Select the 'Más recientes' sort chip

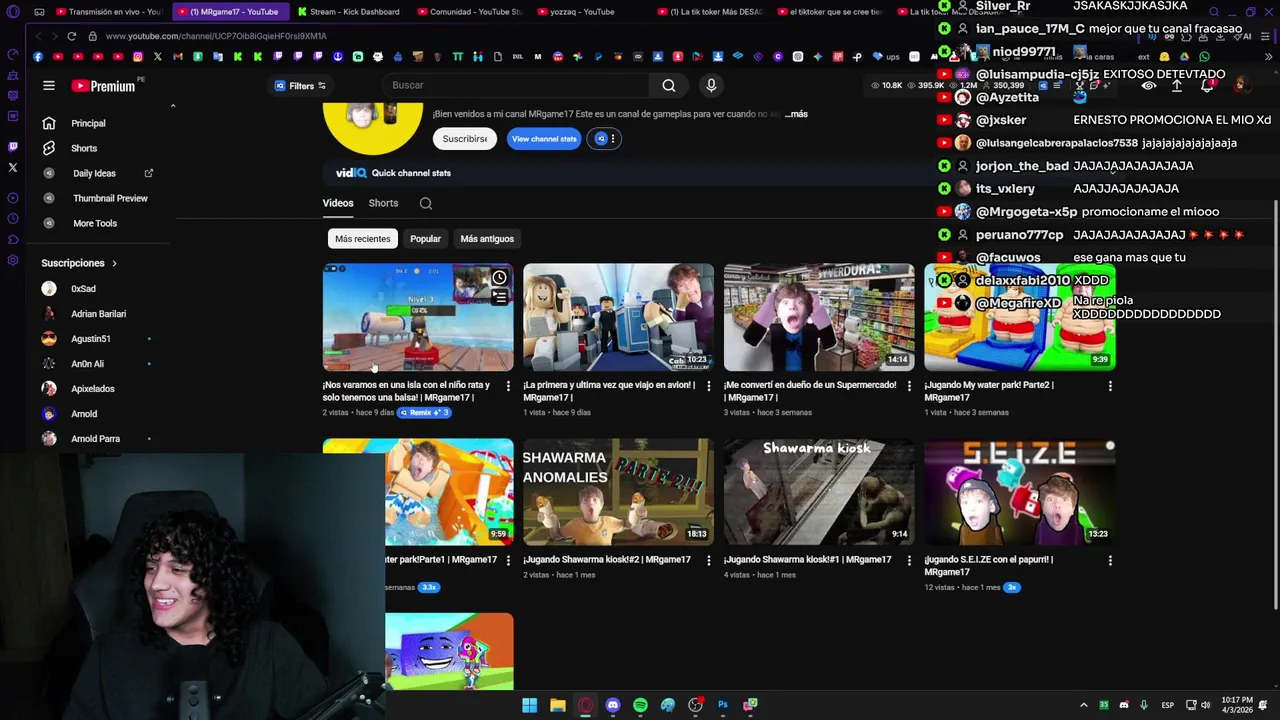tap(362, 239)
